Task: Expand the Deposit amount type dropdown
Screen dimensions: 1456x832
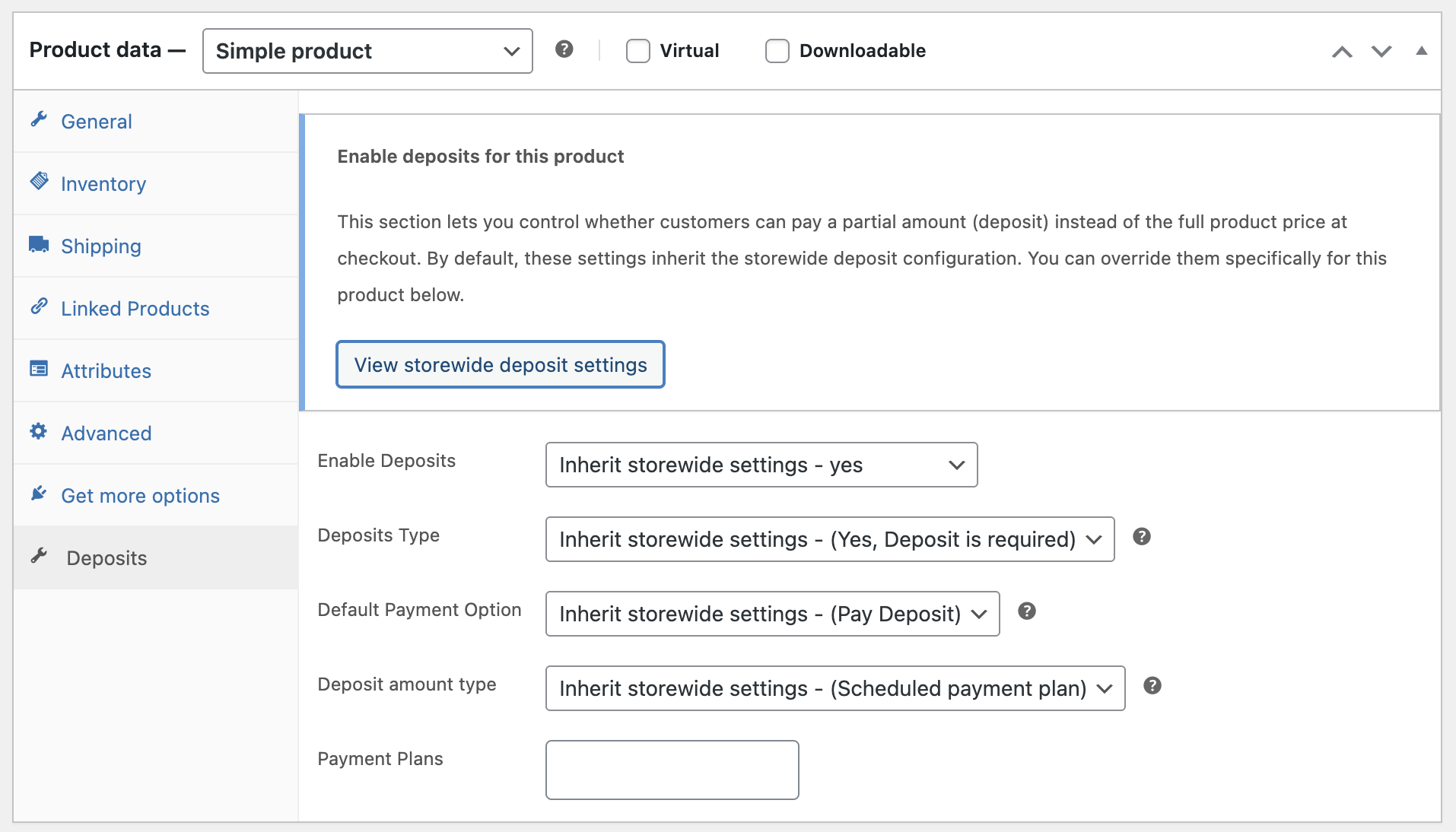Action: [x=834, y=688]
